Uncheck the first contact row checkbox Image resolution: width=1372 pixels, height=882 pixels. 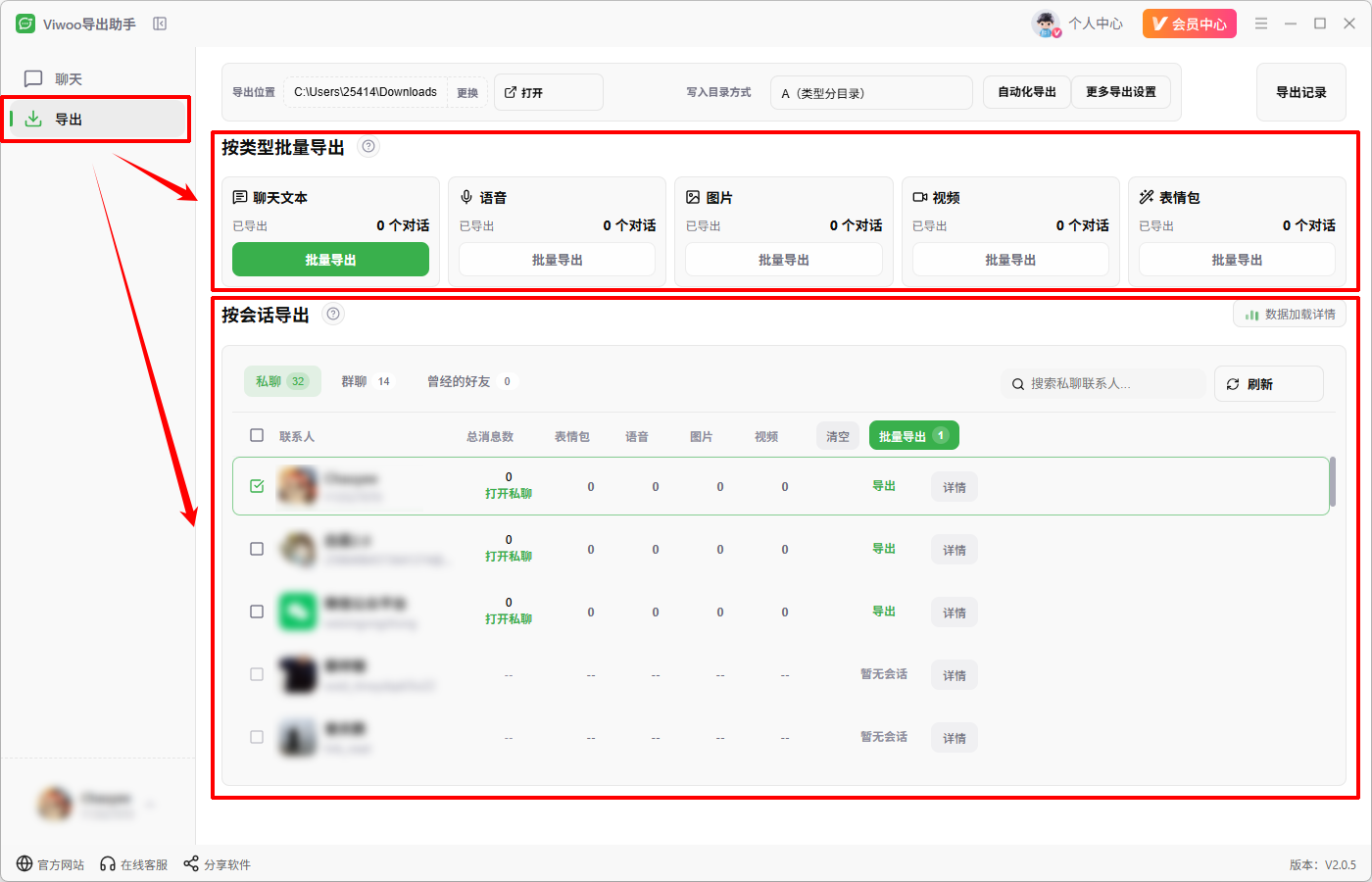[x=257, y=486]
